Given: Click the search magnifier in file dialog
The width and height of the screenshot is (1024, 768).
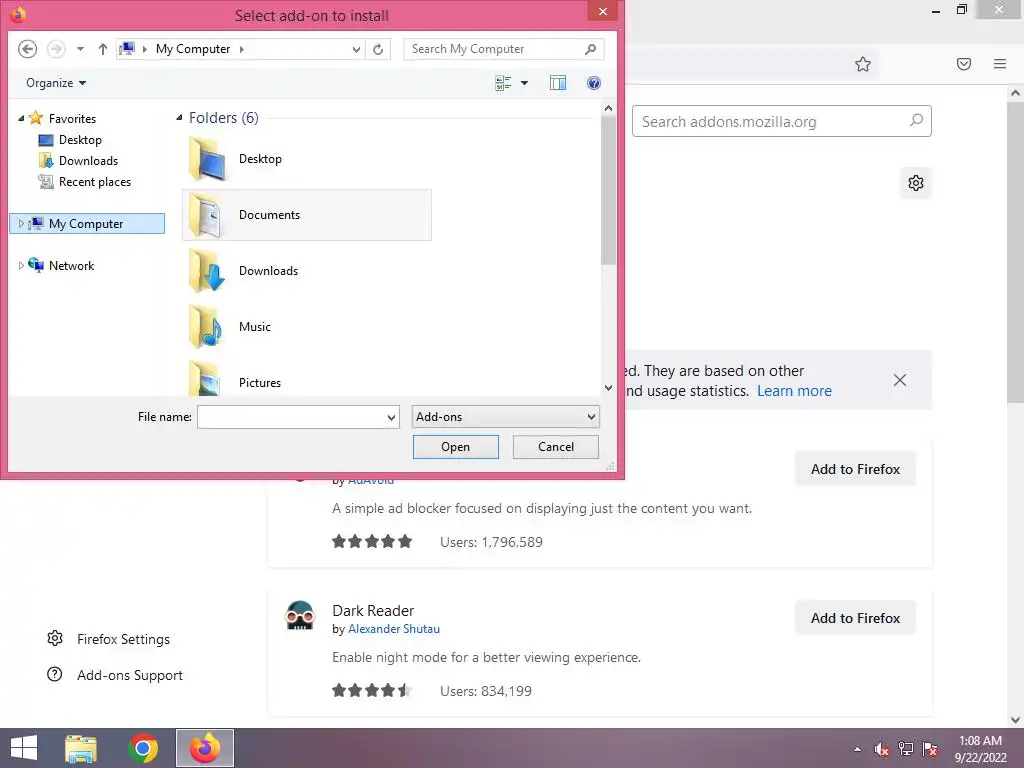Looking at the screenshot, I should [590, 49].
